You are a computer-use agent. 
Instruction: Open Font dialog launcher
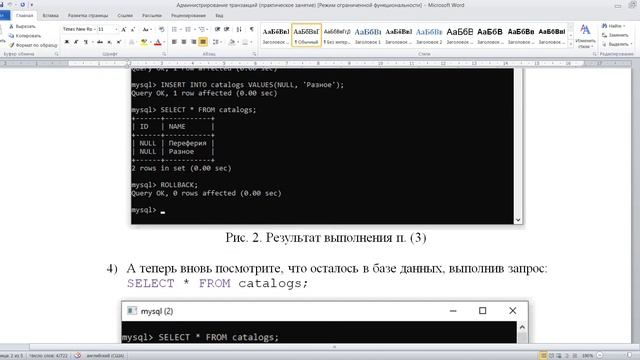[x=164, y=54]
